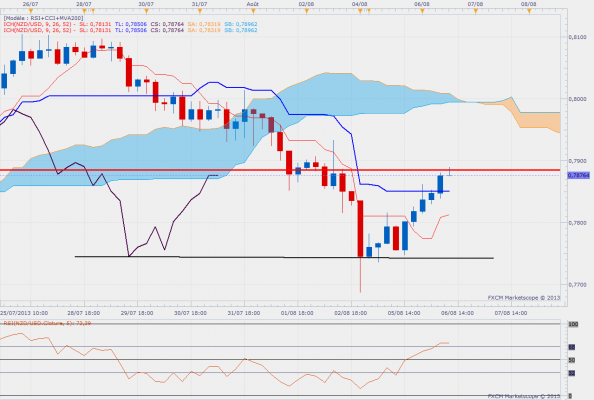Click the FXCM Marketscope © 2013 watermark
594x400 pixels.
(524, 298)
